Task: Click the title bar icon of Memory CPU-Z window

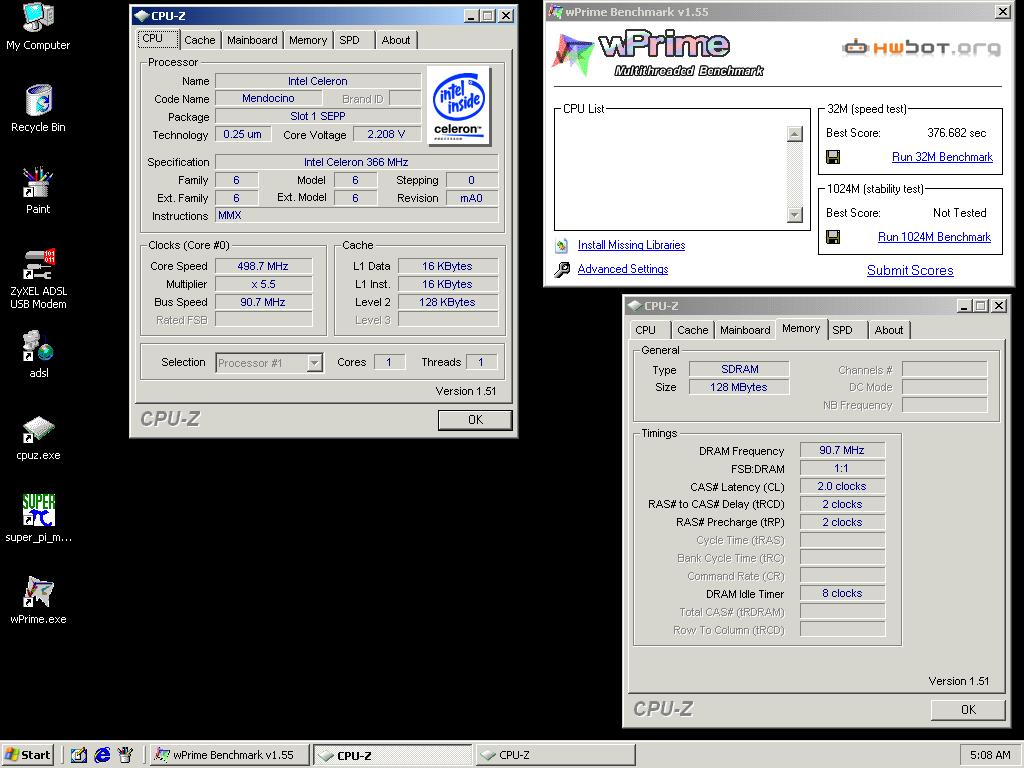Action: tap(635, 306)
